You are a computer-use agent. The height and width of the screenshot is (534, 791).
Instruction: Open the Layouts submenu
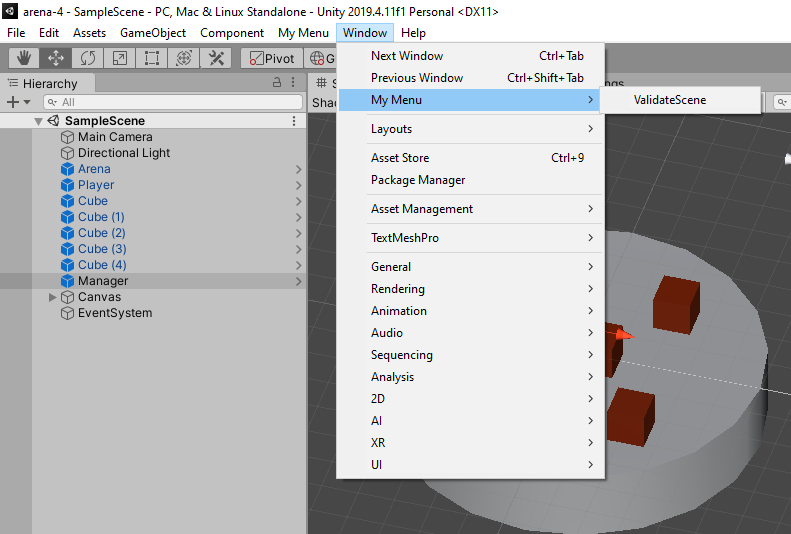470,129
